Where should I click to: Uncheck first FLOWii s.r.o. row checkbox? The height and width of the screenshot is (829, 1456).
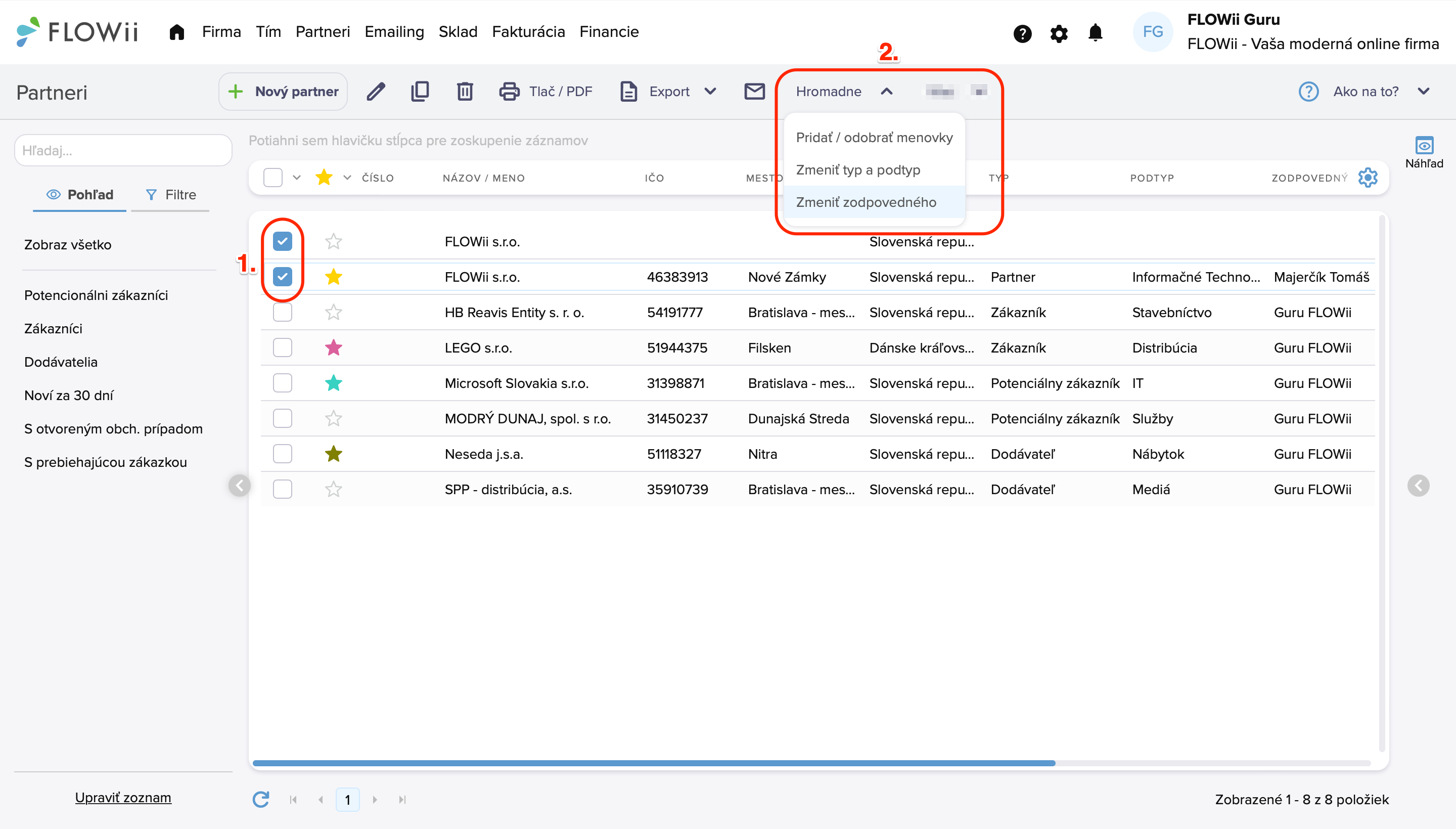pos(282,241)
